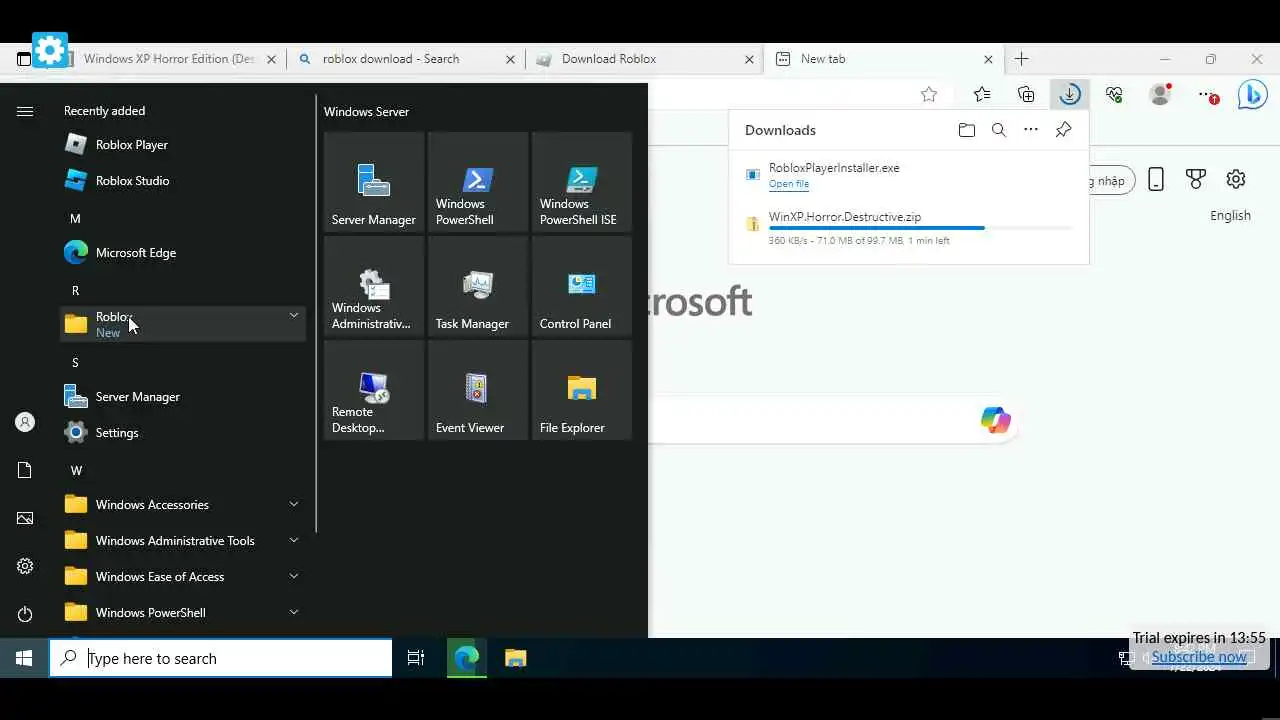Viewport: 1280px width, 720px height.
Task: Open the Power options button
Action: 25,614
